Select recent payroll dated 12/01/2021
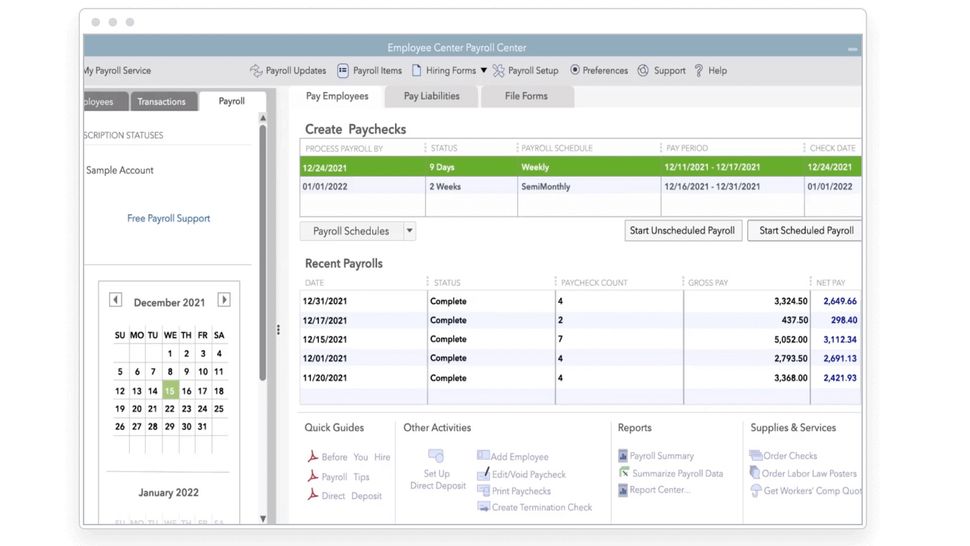The width and height of the screenshot is (970, 546). pyautogui.click(x=580, y=358)
